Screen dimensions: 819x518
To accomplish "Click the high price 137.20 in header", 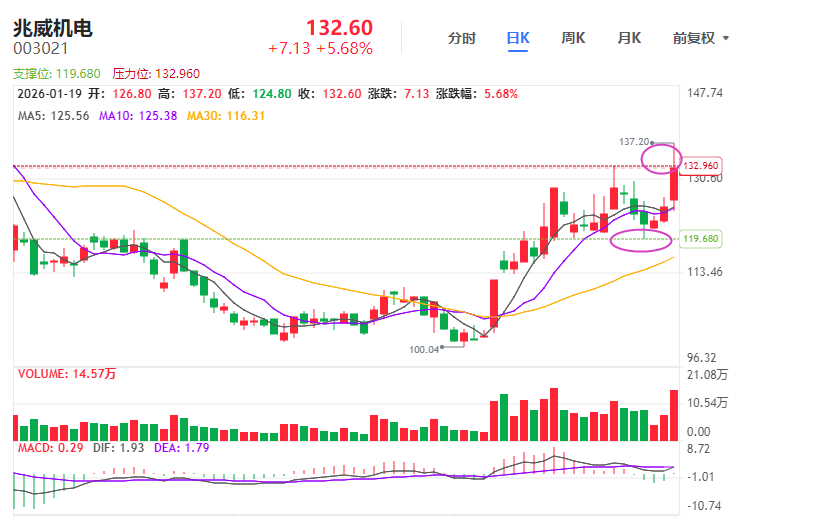I will click(x=202, y=94).
